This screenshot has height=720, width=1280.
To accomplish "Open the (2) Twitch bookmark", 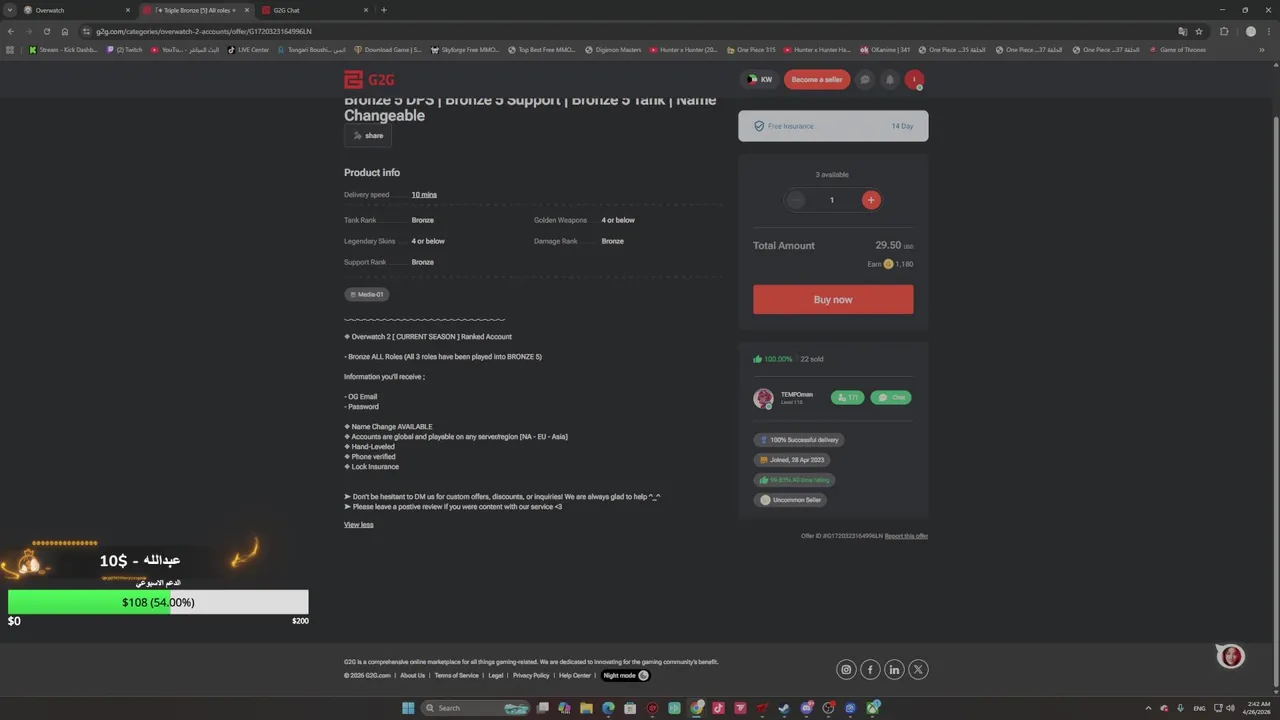I will click(x=125, y=50).
